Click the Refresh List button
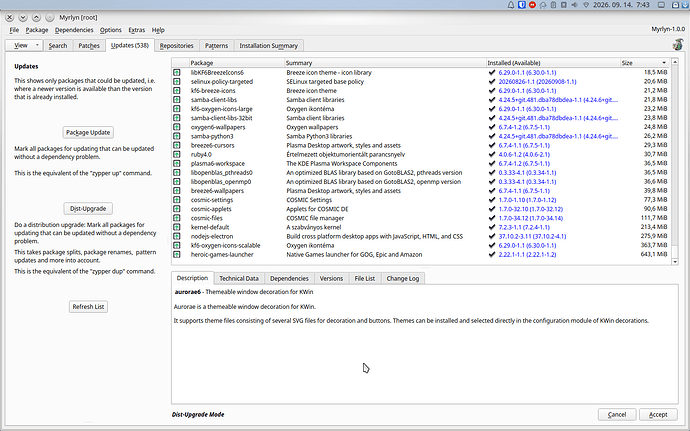The height and width of the screenshot is (431, 690). point(88,307)
